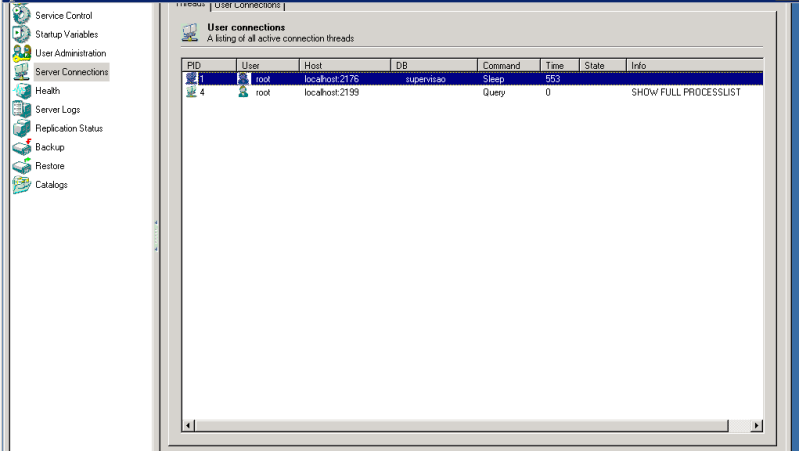Click the horizontal scrollbar right arrow
The width and height of the screenshot is (799, 451).
(x=756, y=426)
